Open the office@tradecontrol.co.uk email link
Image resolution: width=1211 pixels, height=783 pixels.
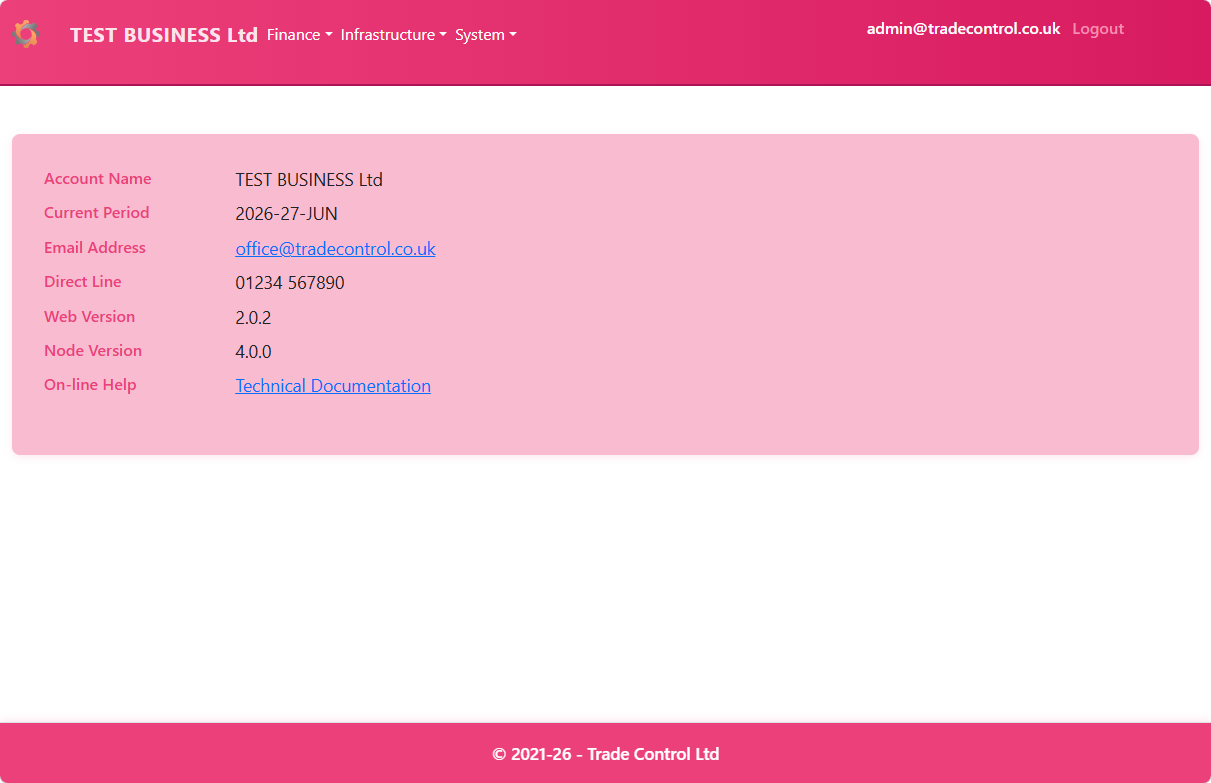(x=335, y=249)
